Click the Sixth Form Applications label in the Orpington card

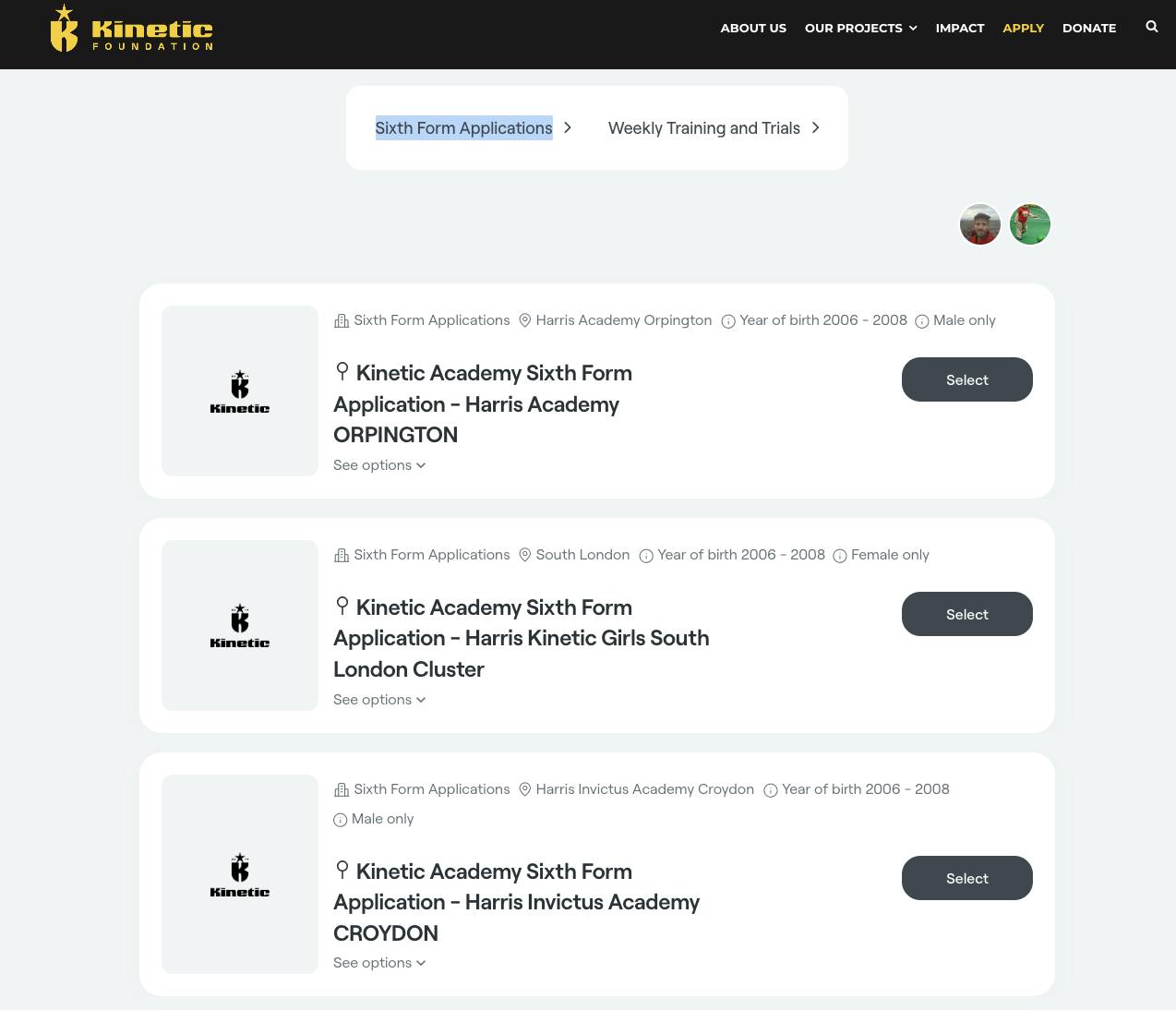[x=432, y=320]
